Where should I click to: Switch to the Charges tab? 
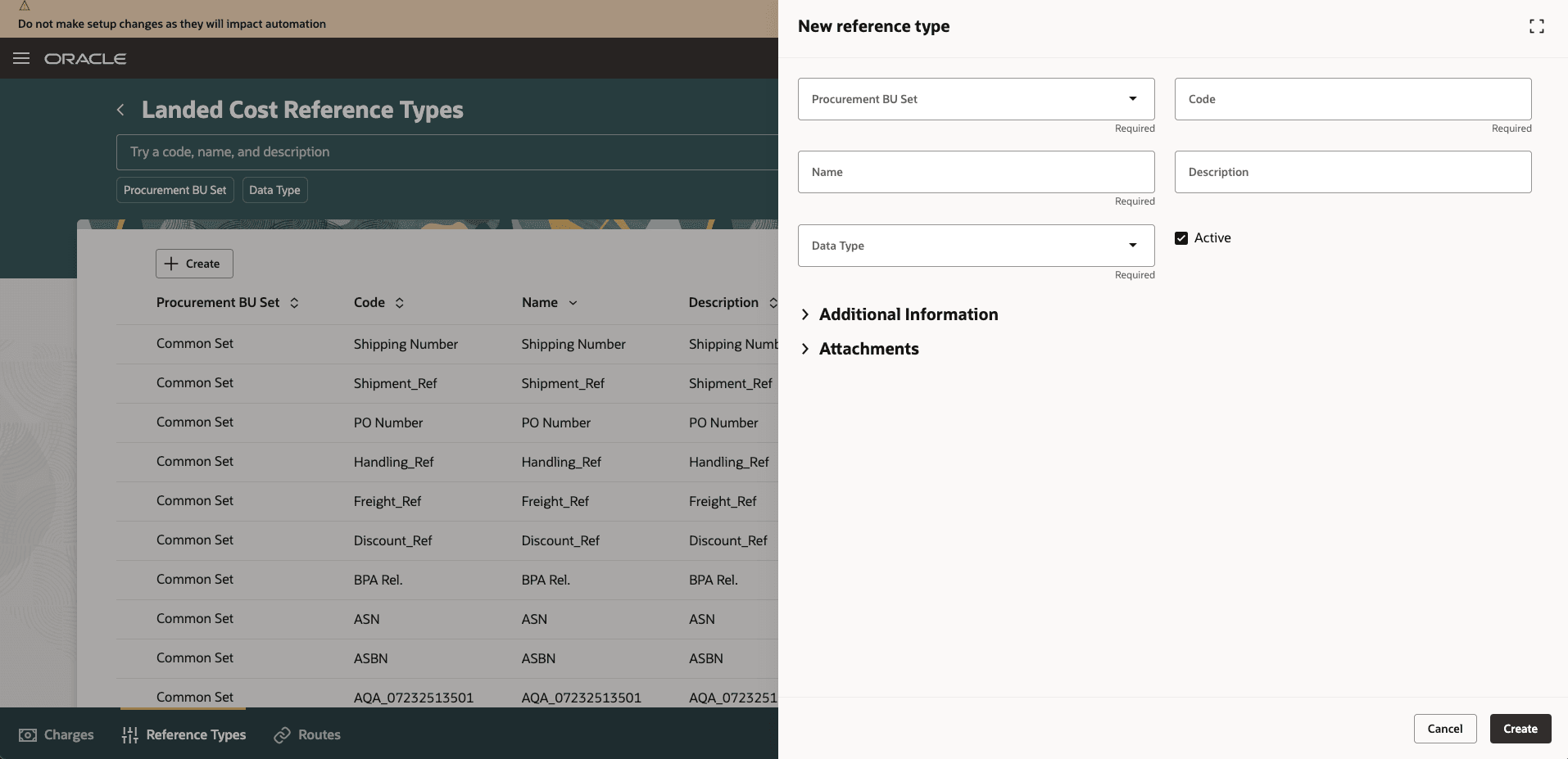pos(57,734)
